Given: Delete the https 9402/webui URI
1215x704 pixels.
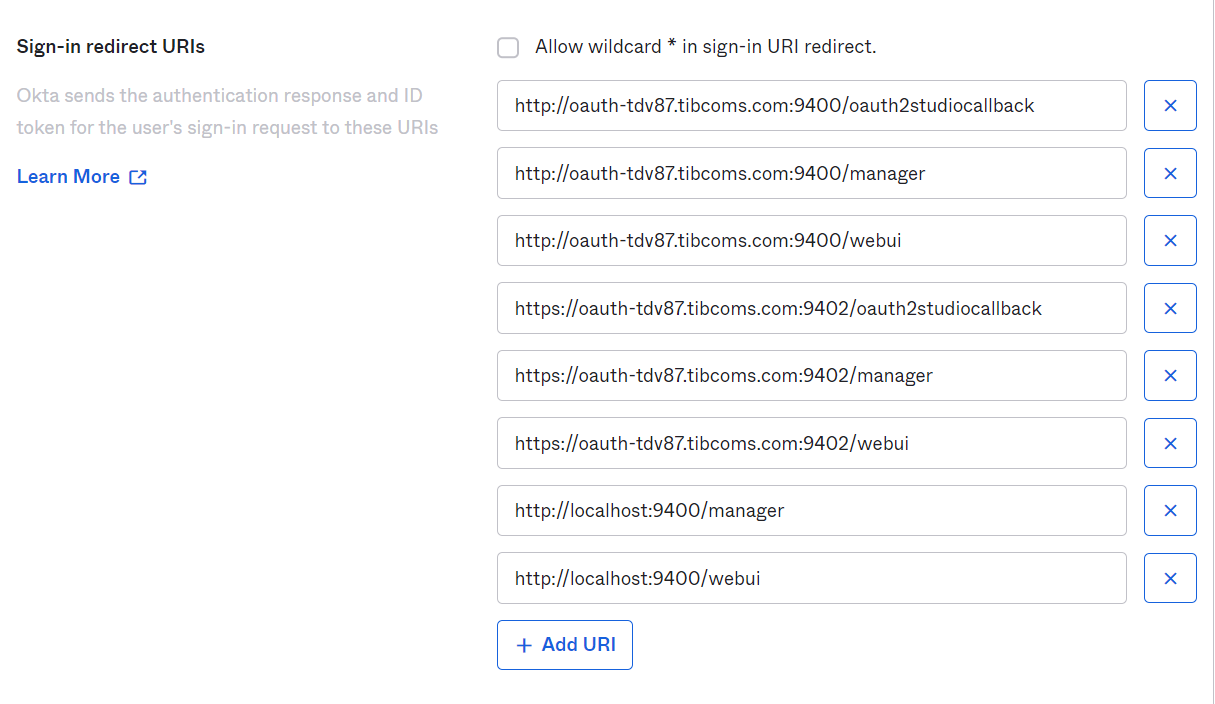Looking at the screenshot, I should (x=1170, y=443).
